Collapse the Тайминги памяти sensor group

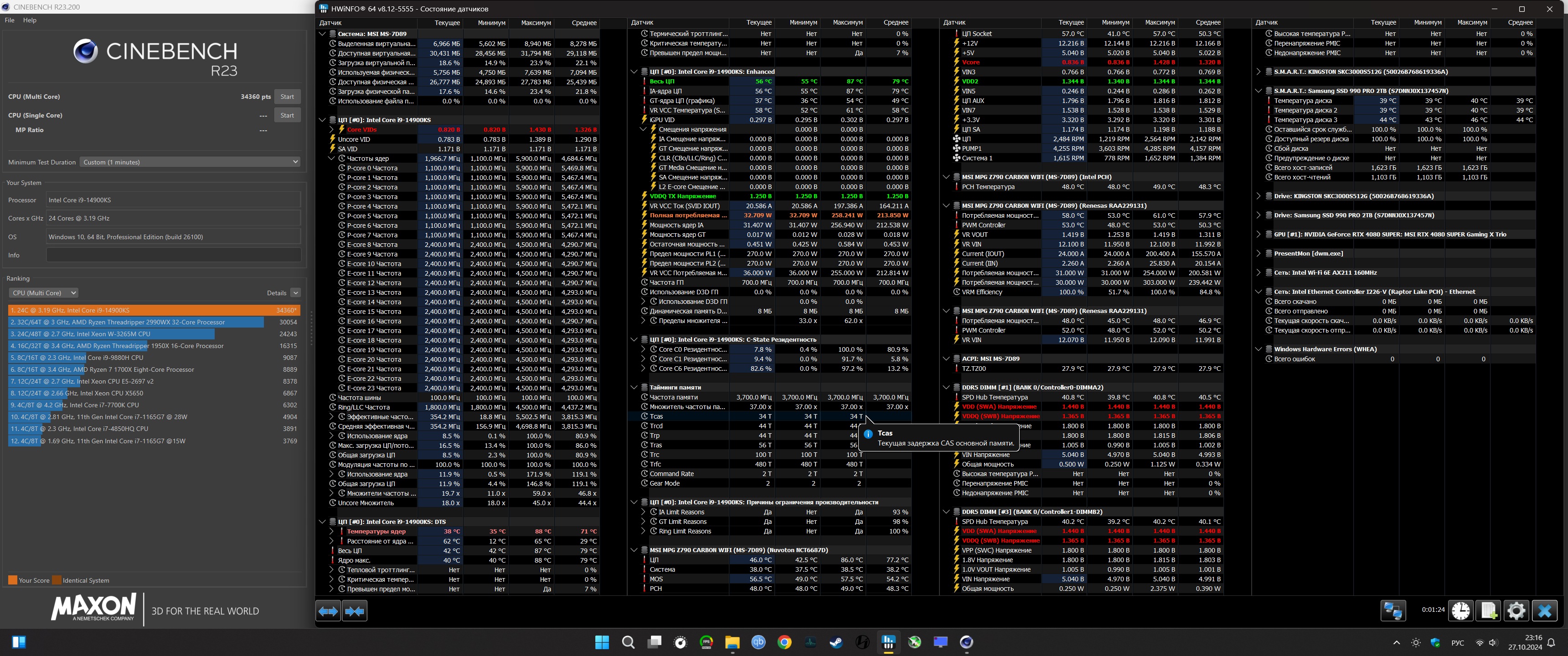coord(634,387)
